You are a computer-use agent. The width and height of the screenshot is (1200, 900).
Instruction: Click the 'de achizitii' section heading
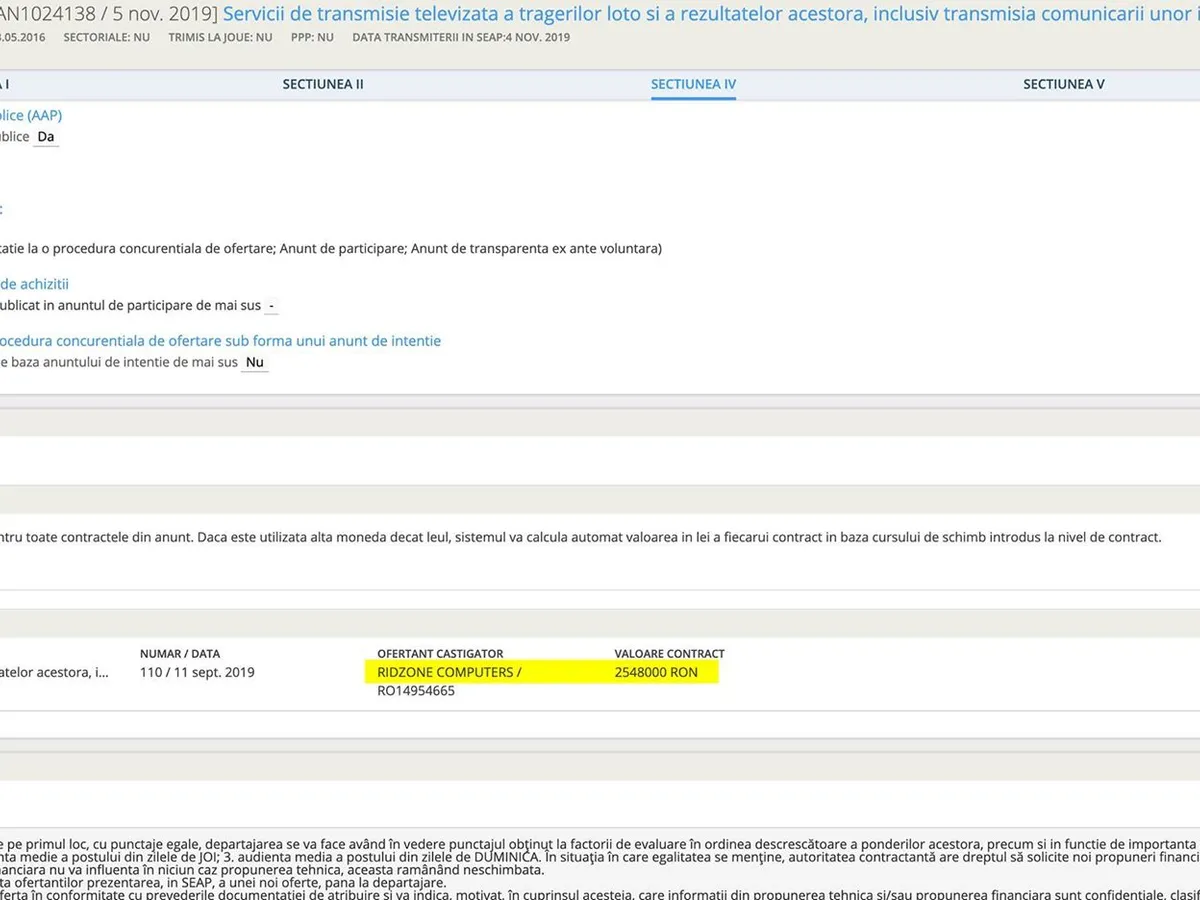[35, 284]
